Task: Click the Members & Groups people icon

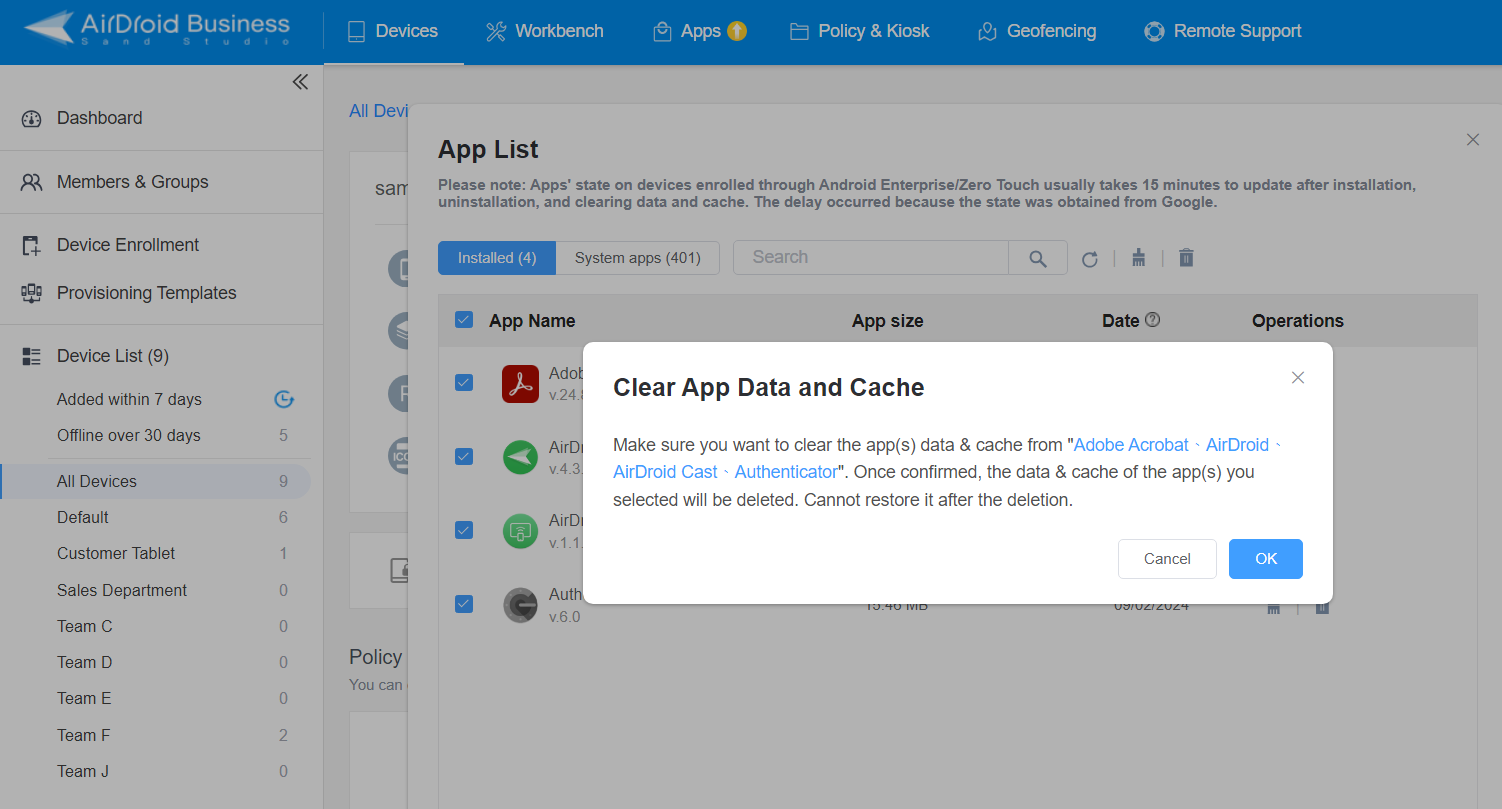Action: (x=31, y=182)
